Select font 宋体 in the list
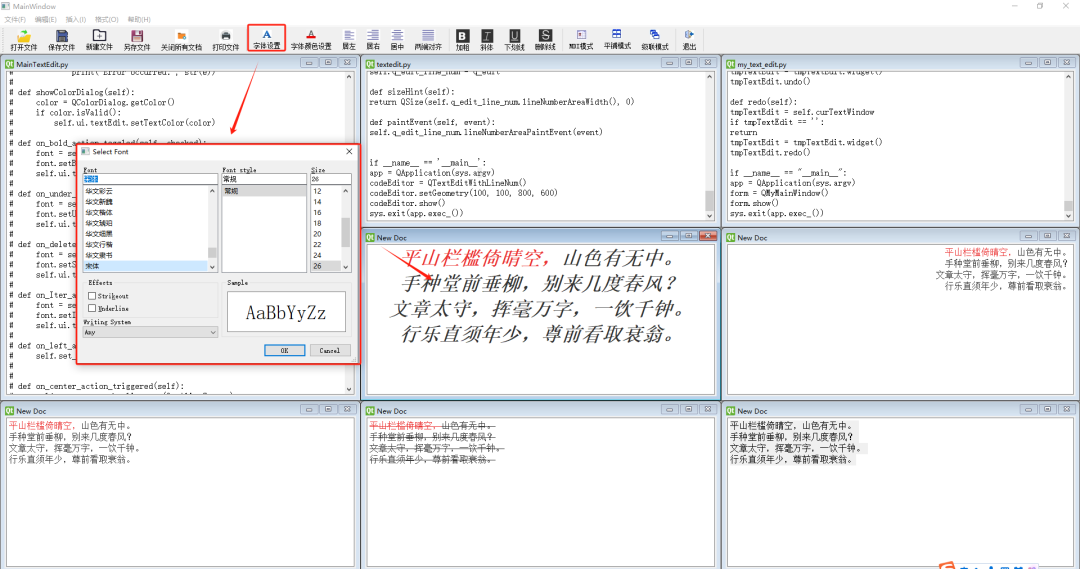The height and width of the screenshot is (569, 1080). point(145,266)
